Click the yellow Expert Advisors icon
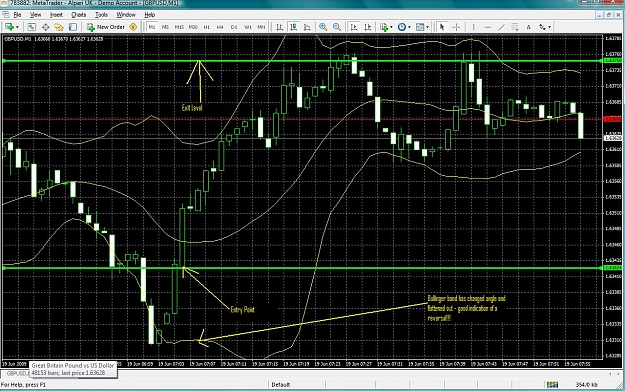Image resolution: width=625 pixels, height=391 pixels. pos(133,27)
